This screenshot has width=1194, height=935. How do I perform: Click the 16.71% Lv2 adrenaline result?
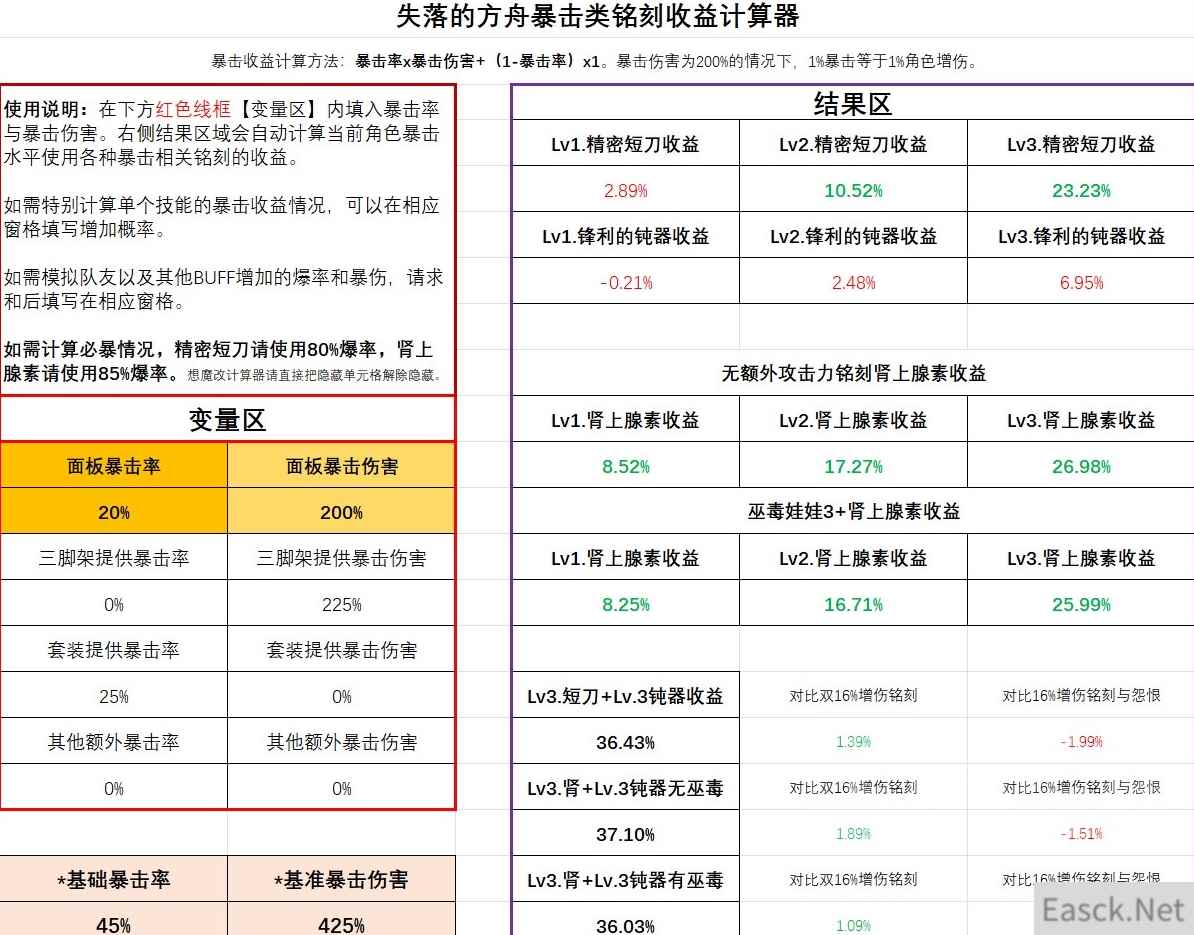point(853,604)
